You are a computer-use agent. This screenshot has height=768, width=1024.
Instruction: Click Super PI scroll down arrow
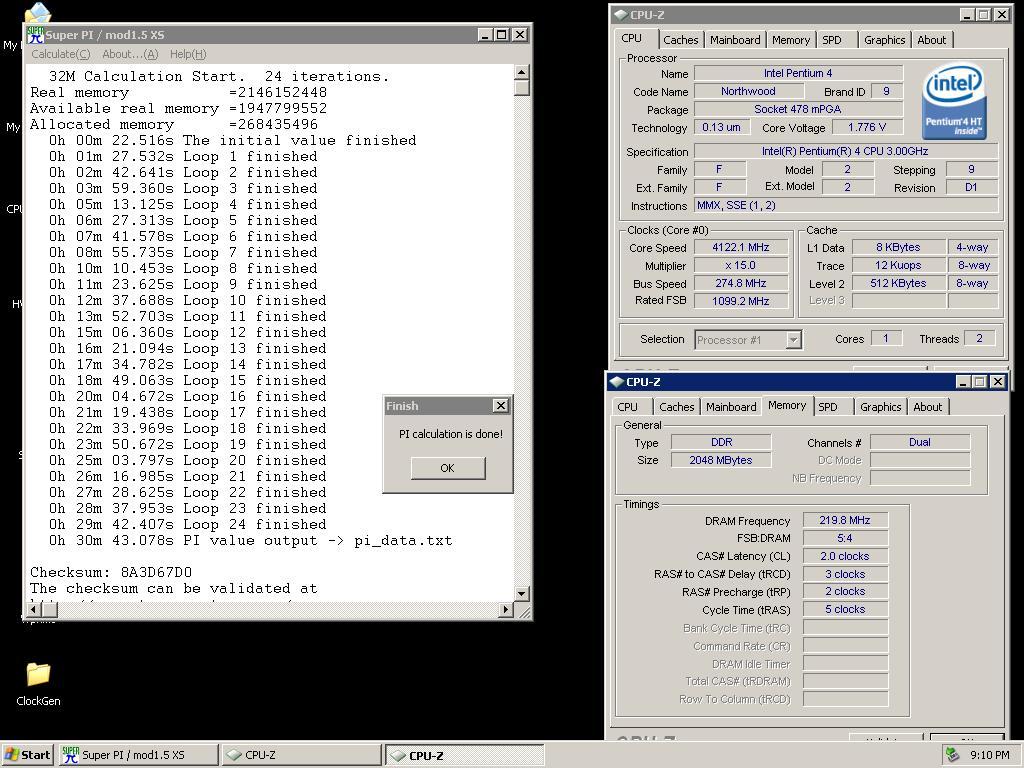click(x=521, y=594)
